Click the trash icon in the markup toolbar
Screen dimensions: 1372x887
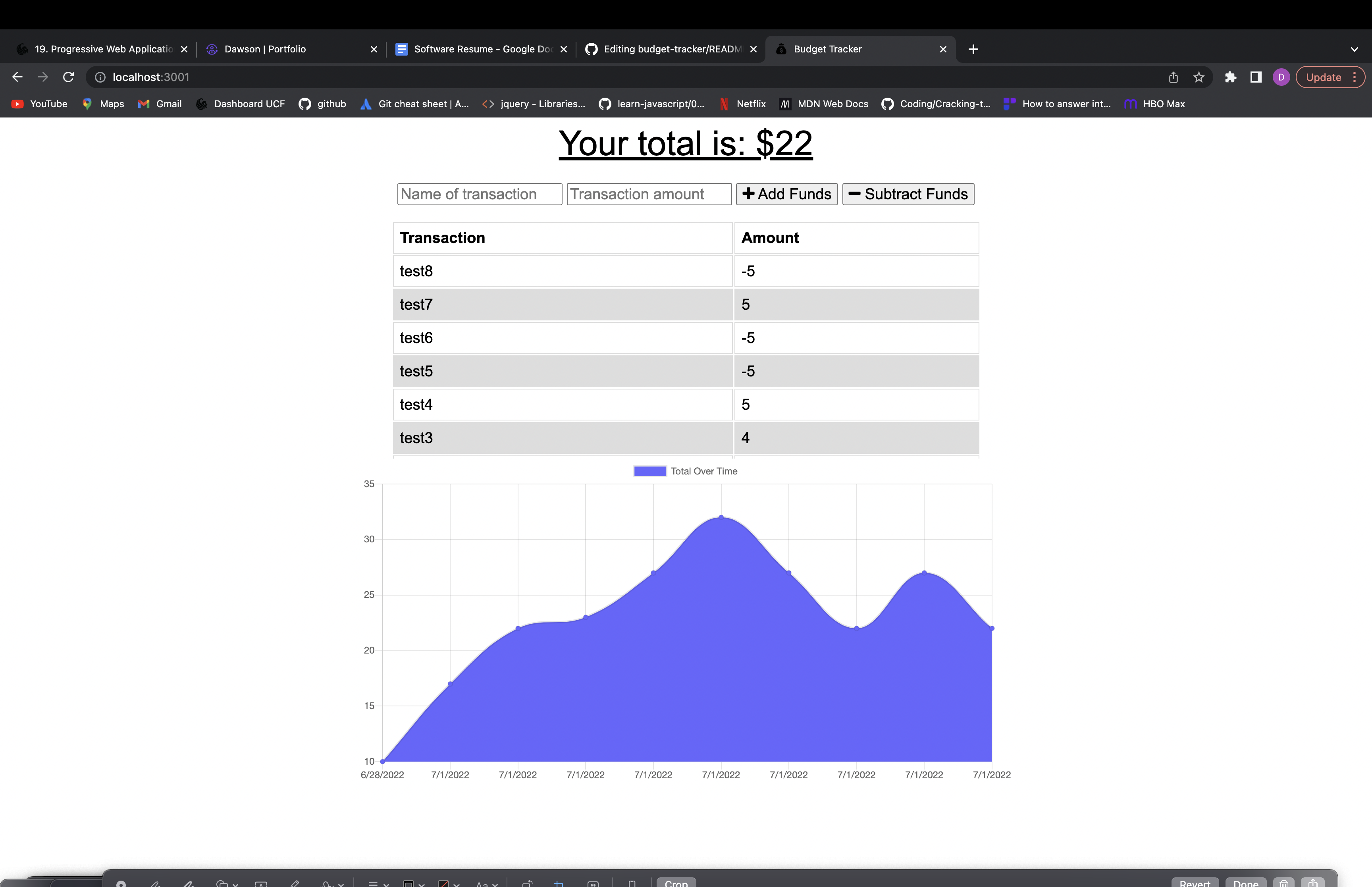tap(1284, 883)
